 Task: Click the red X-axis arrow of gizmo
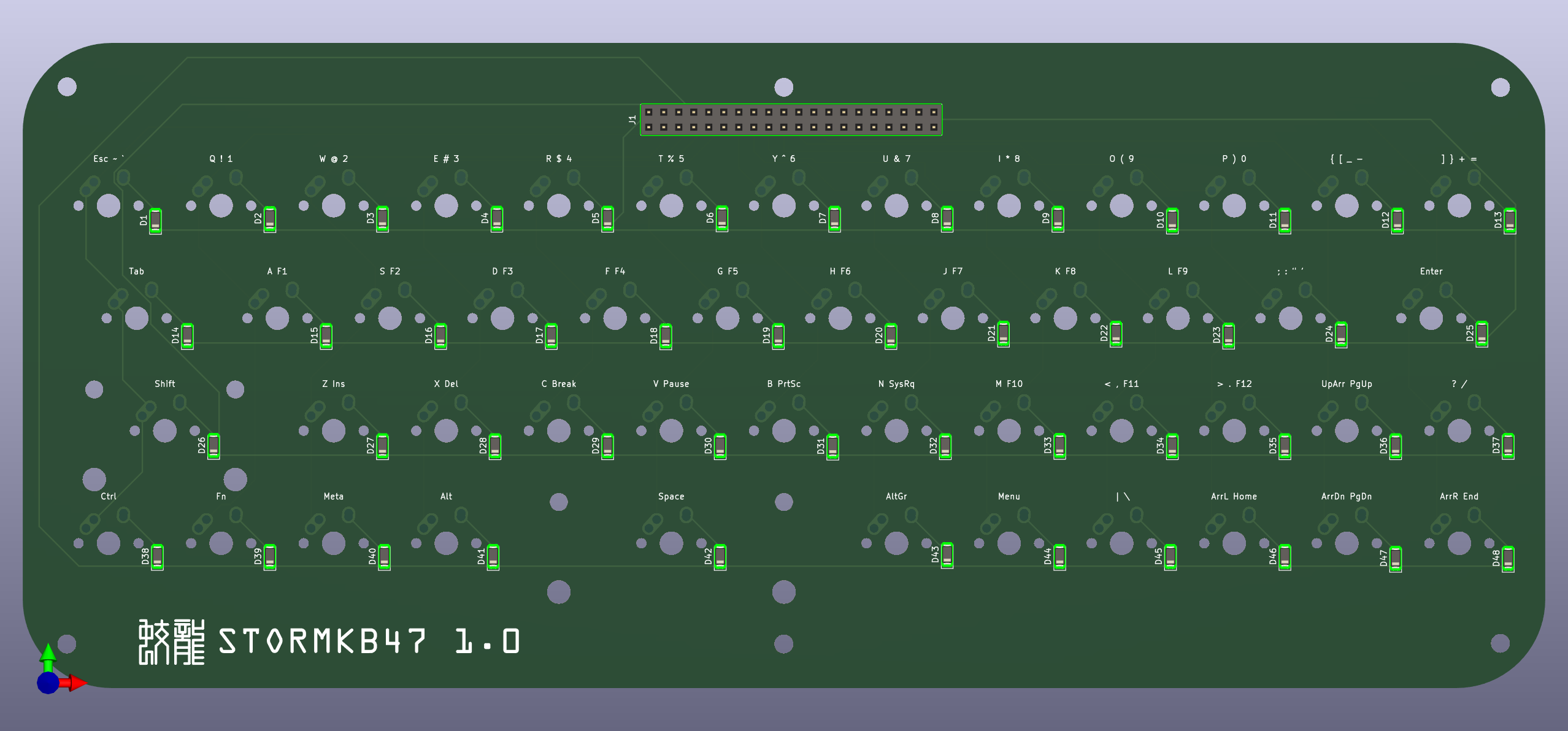(x=76, y=683)
